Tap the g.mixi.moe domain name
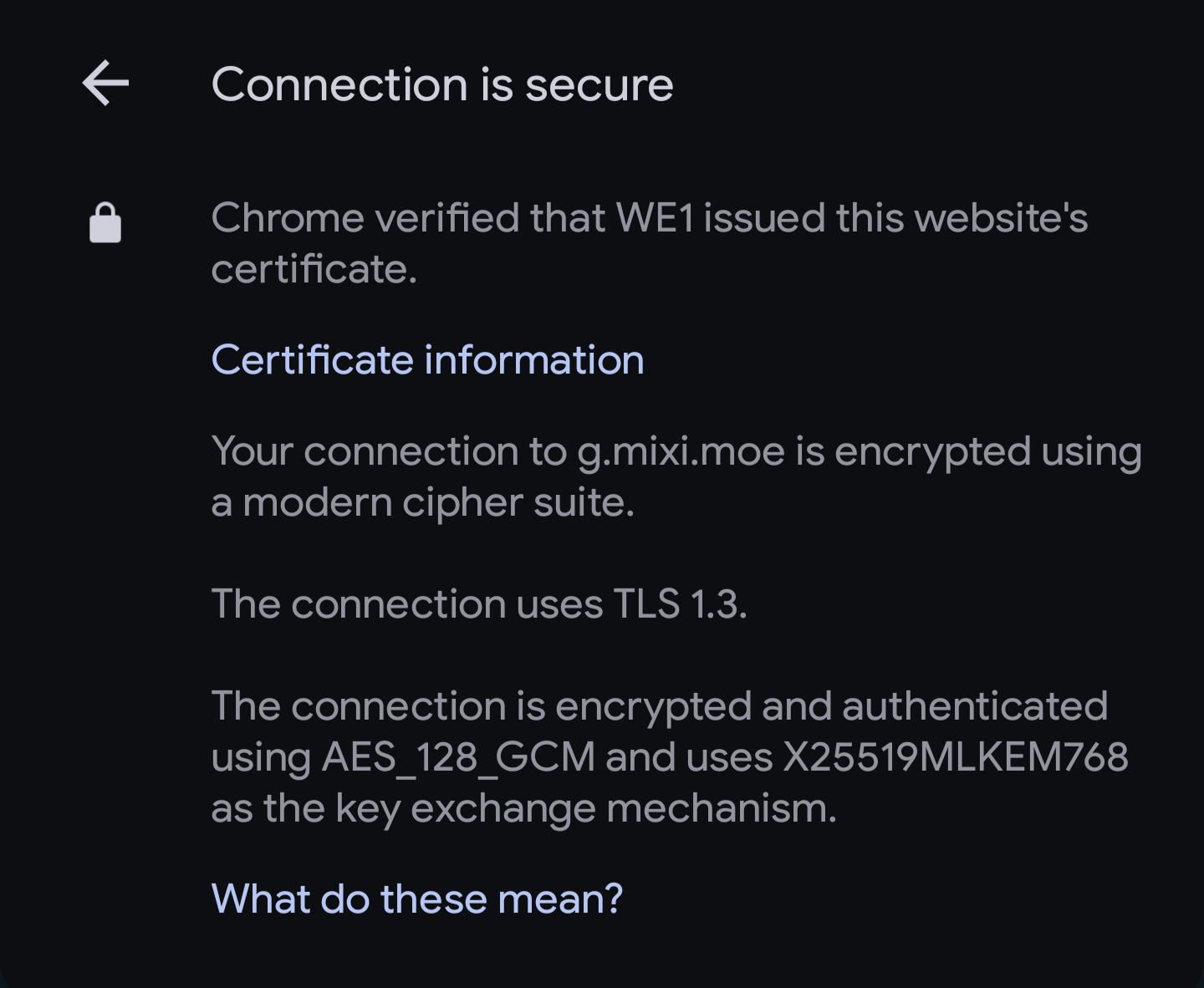 tap(681, 452)
